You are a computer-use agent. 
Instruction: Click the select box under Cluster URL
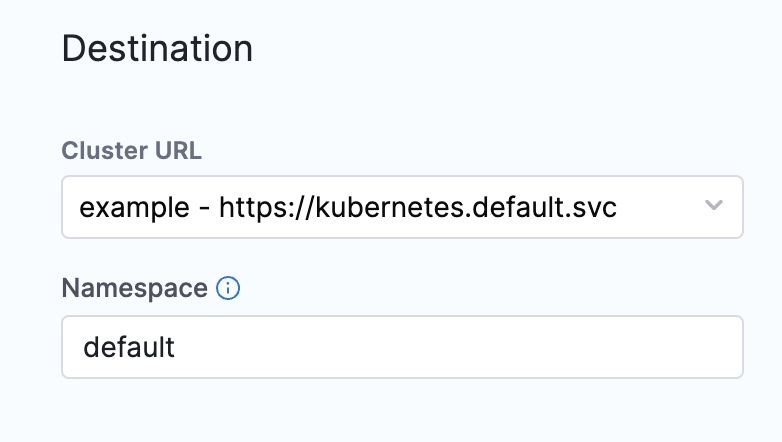pyautogui.click(x=402, y=207)
